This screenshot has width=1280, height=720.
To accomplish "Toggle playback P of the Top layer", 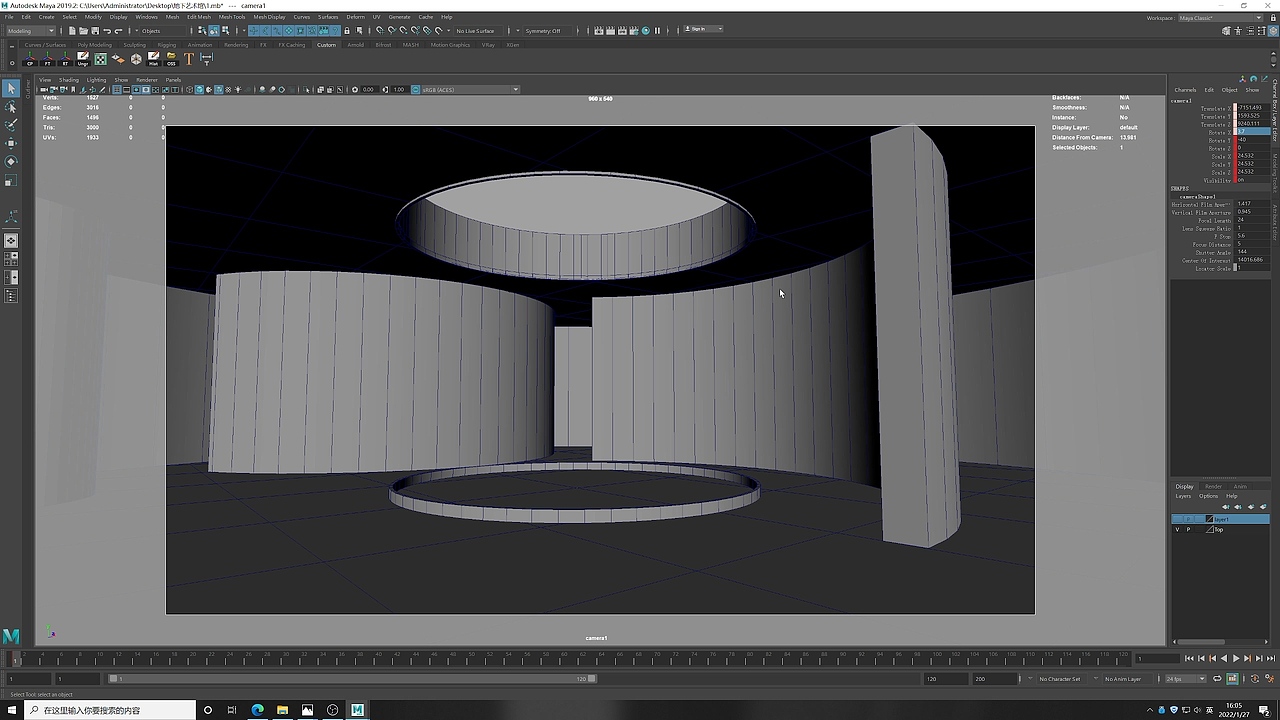I will tap(1188, 529).
